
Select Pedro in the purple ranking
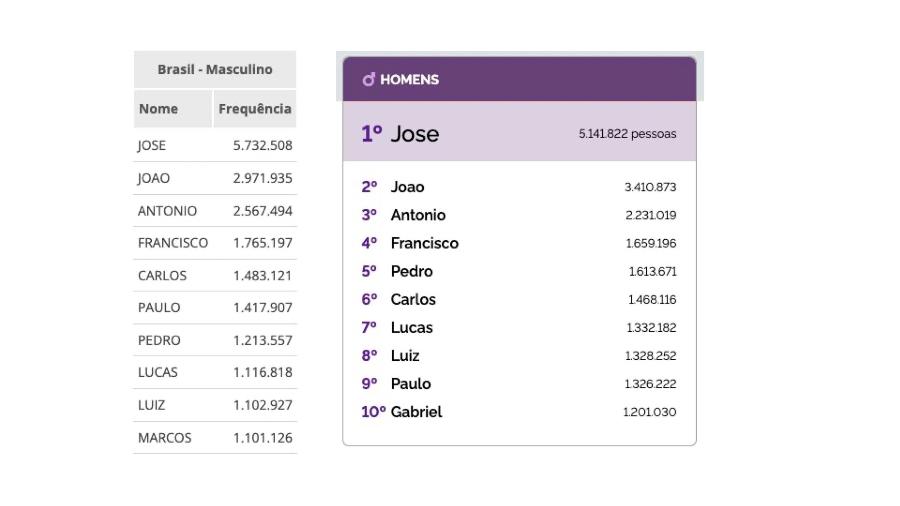coord(411,271)
